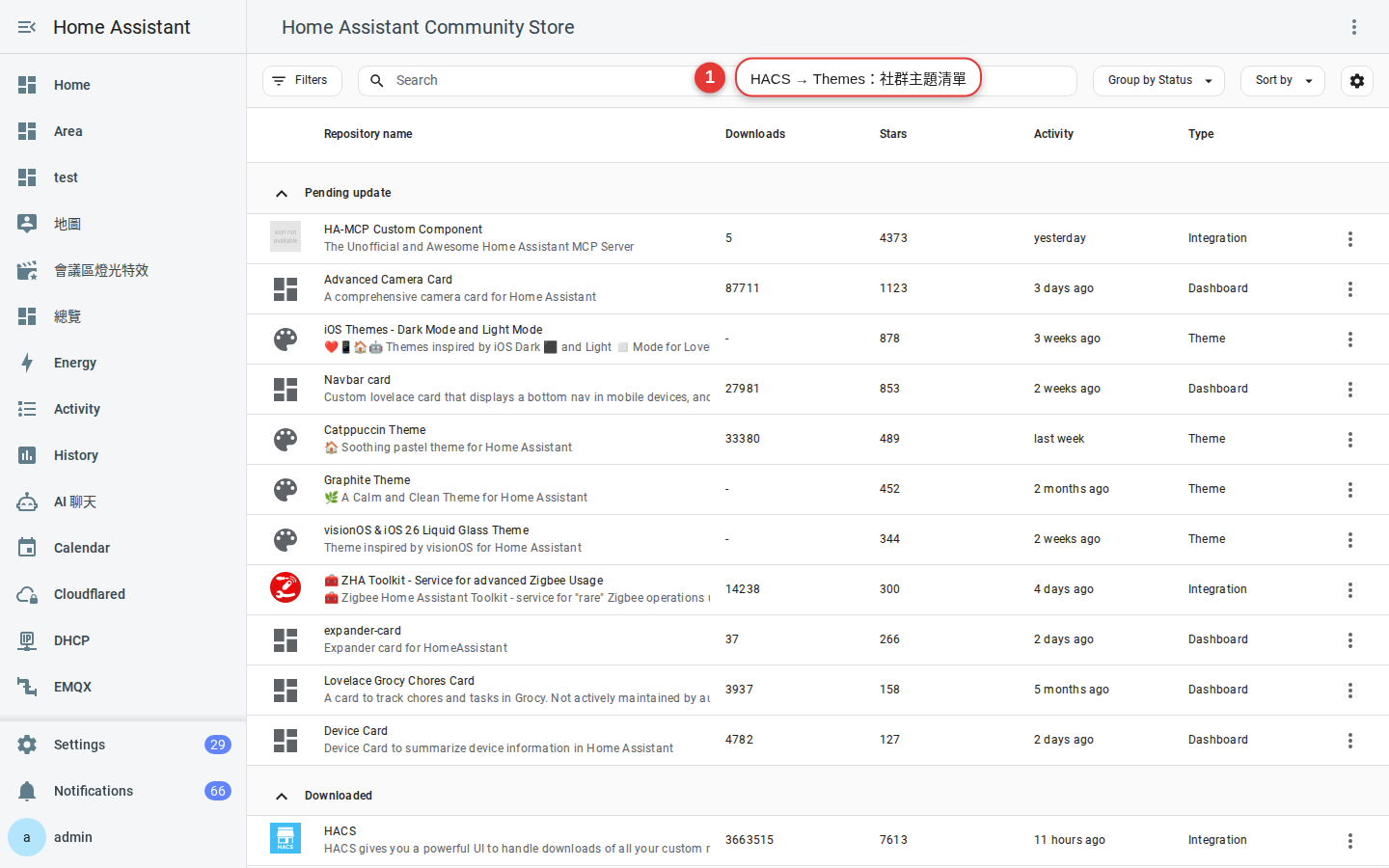Open the Home dashboard icon in sidebar
1389x868 pixels.
click(x=27, y=85)
